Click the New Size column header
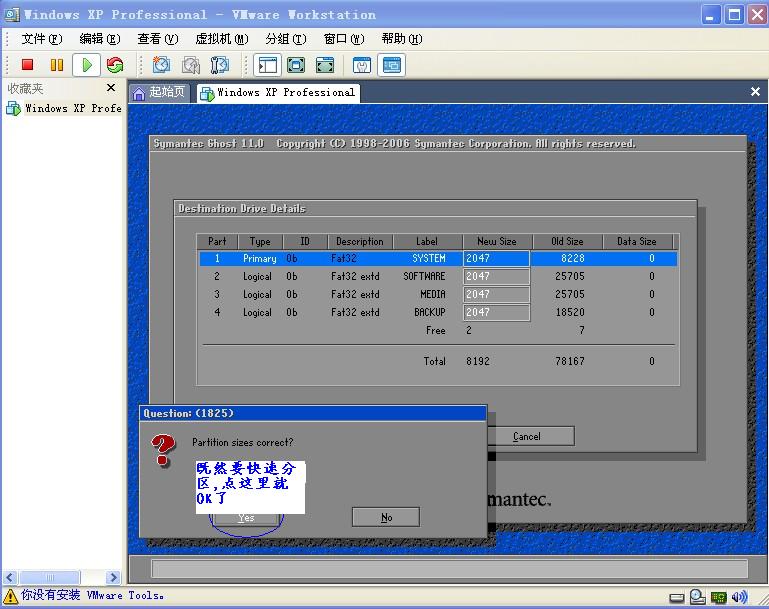Screen dimensions: 769x609 pos(497,241)
